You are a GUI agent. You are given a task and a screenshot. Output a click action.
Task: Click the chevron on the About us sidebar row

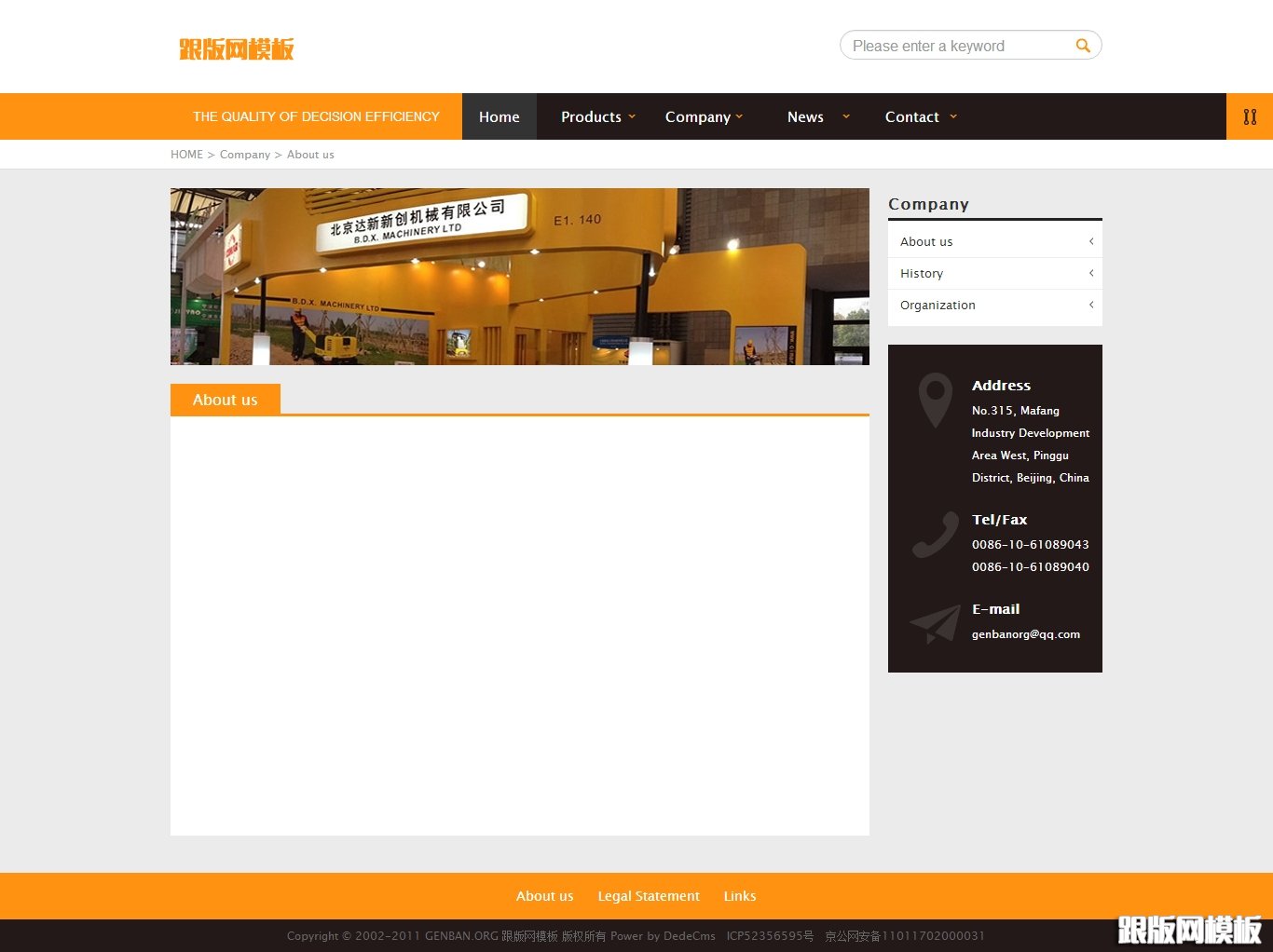1091,241
